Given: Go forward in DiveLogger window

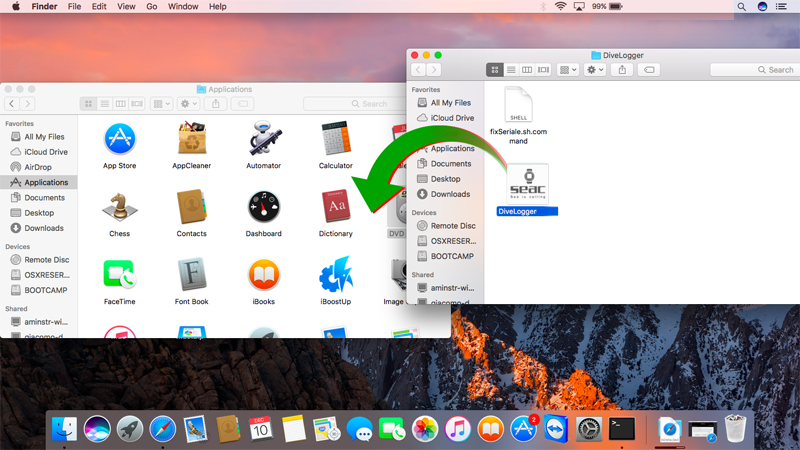Looking at the screenshot, I should (x=434, y=70).
